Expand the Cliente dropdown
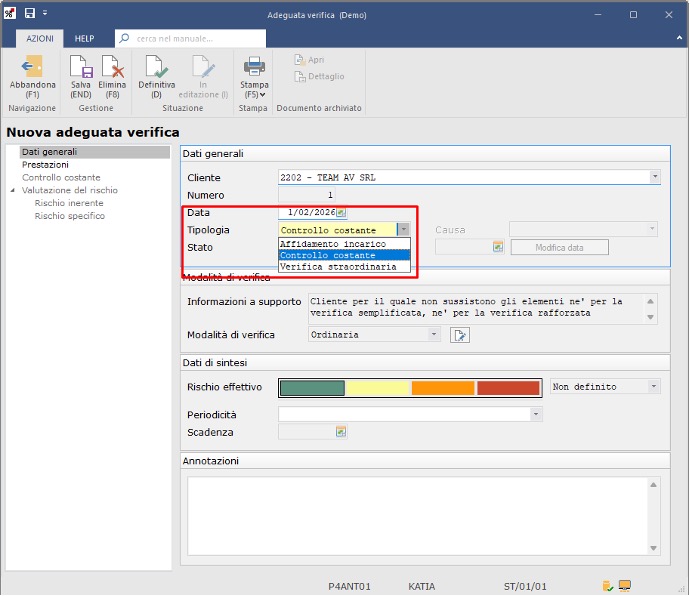This screenshot has height=596, width=690. [x=655, y=177]
